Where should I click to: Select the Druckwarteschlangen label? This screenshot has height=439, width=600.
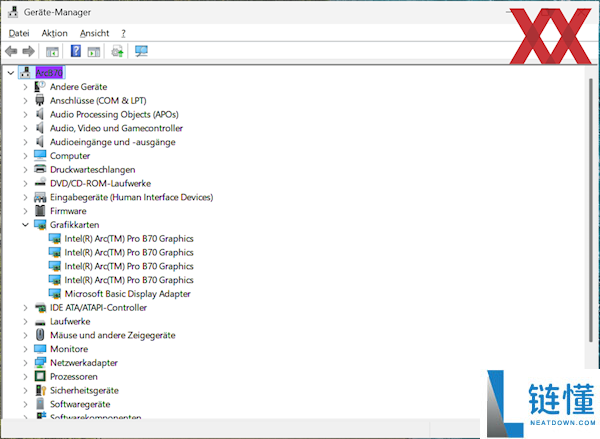pos(93,170)
